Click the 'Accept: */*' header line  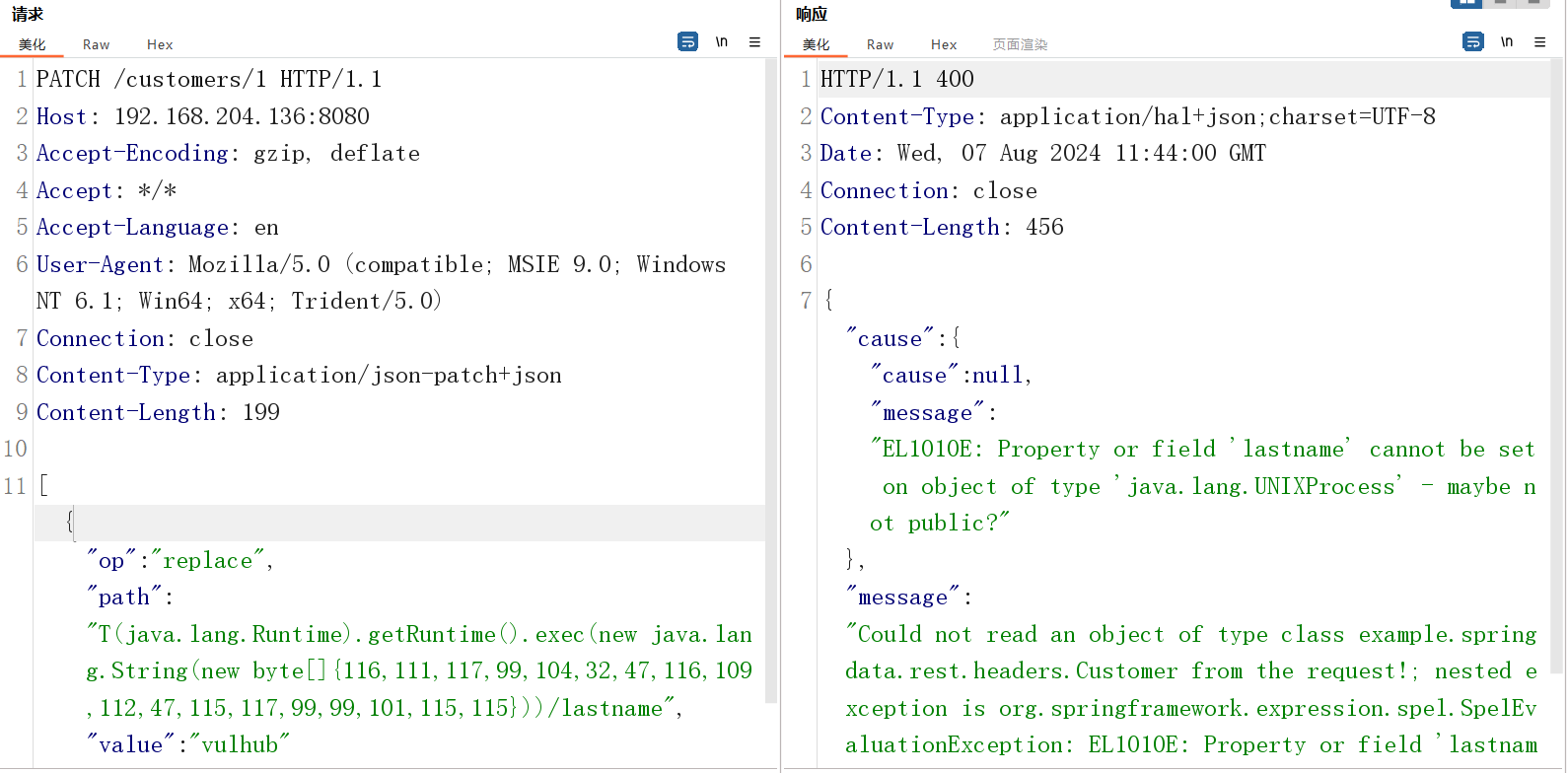(x=107, y=190)
